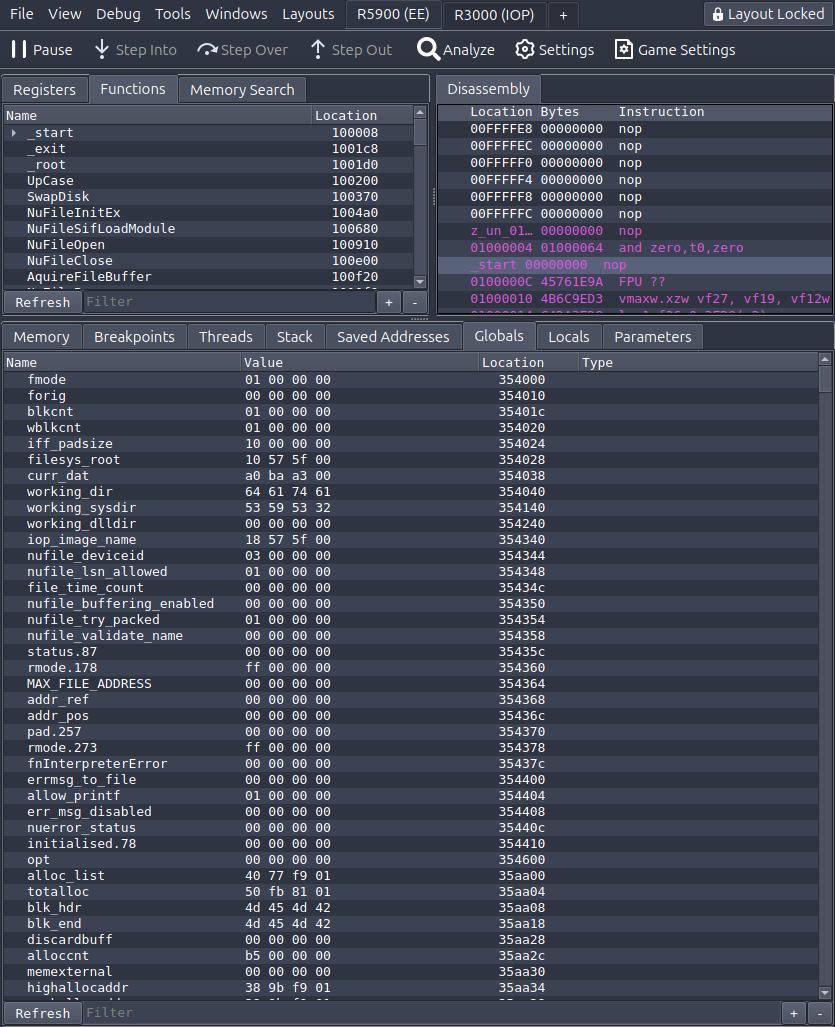Open the Locals tab

click(x=568, y=337)
